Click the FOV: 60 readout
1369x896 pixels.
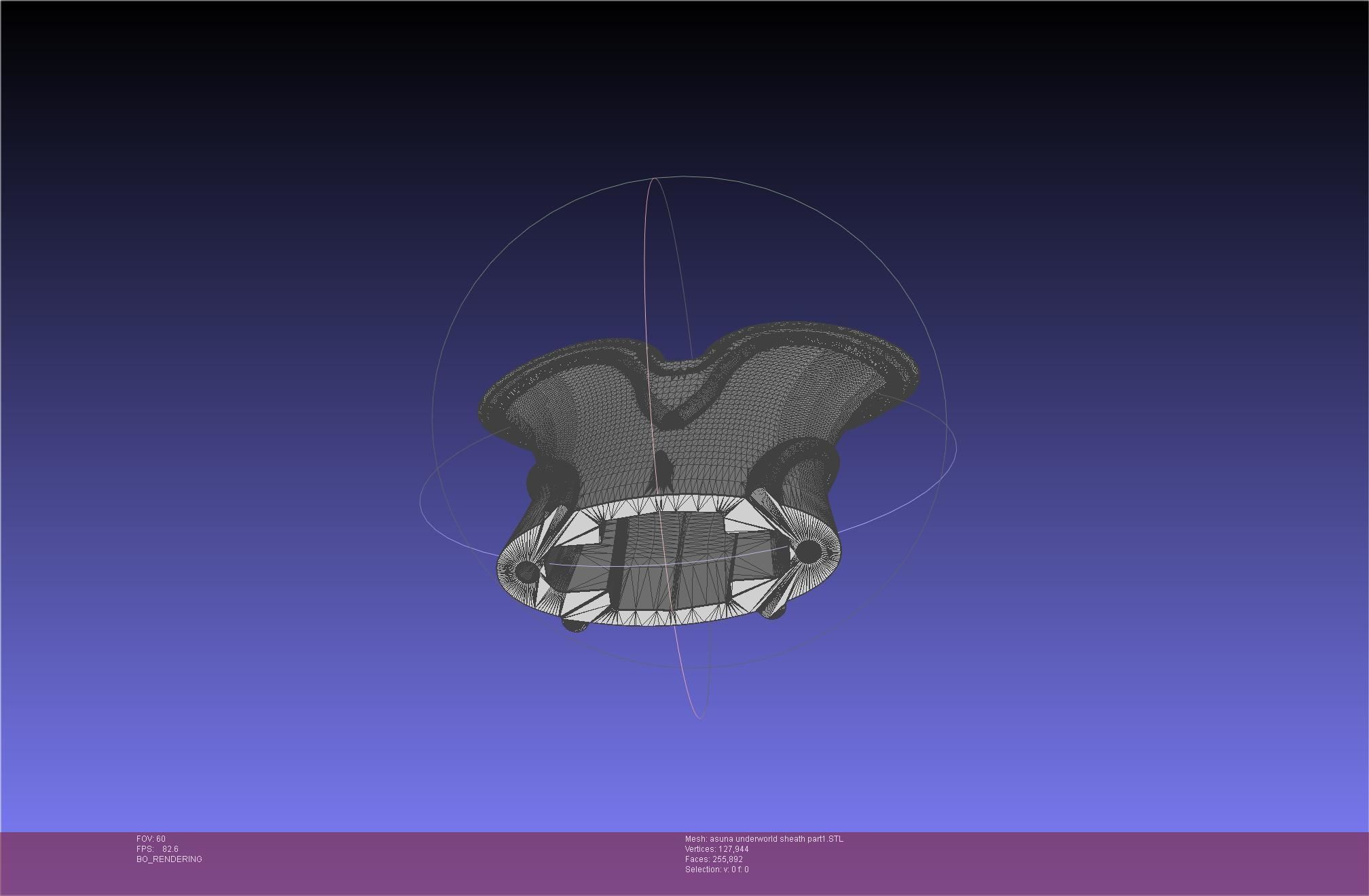tap(151, 838)
